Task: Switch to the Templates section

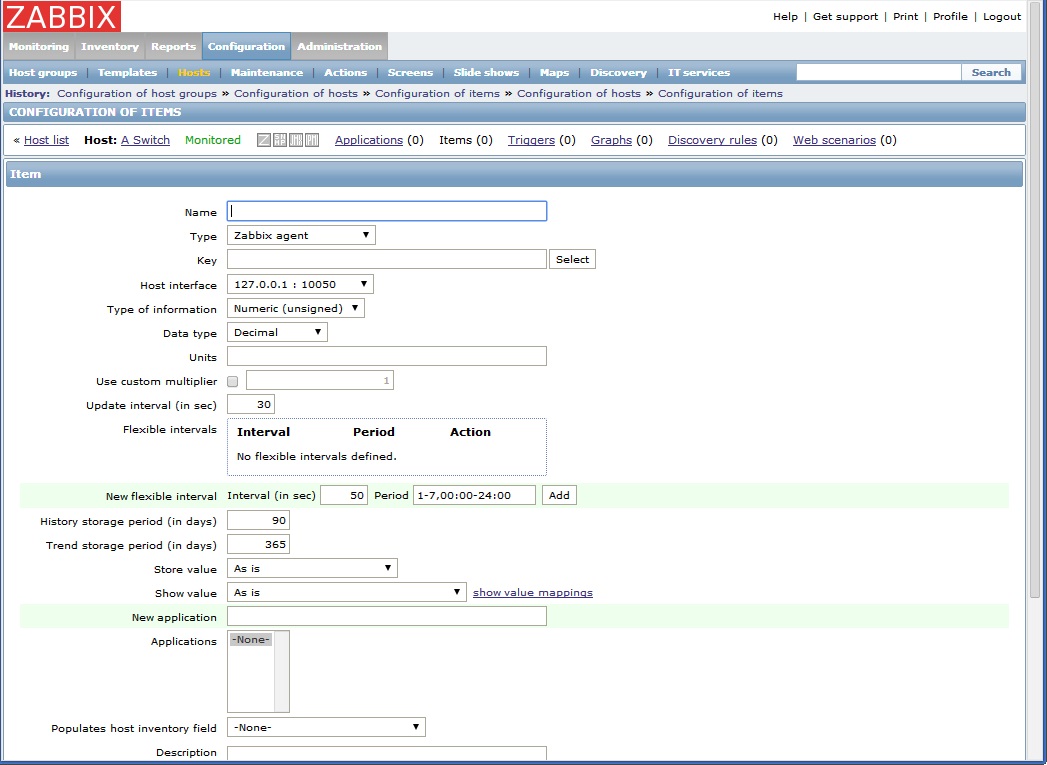Action: tap(126, 72)
